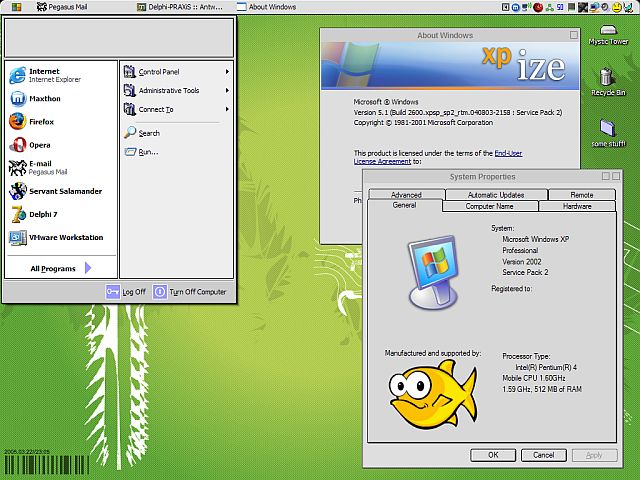Screen dimensions: 640x480
Task: Open the Recycle Bin desktop icon
Action: [x=608, y=82]
